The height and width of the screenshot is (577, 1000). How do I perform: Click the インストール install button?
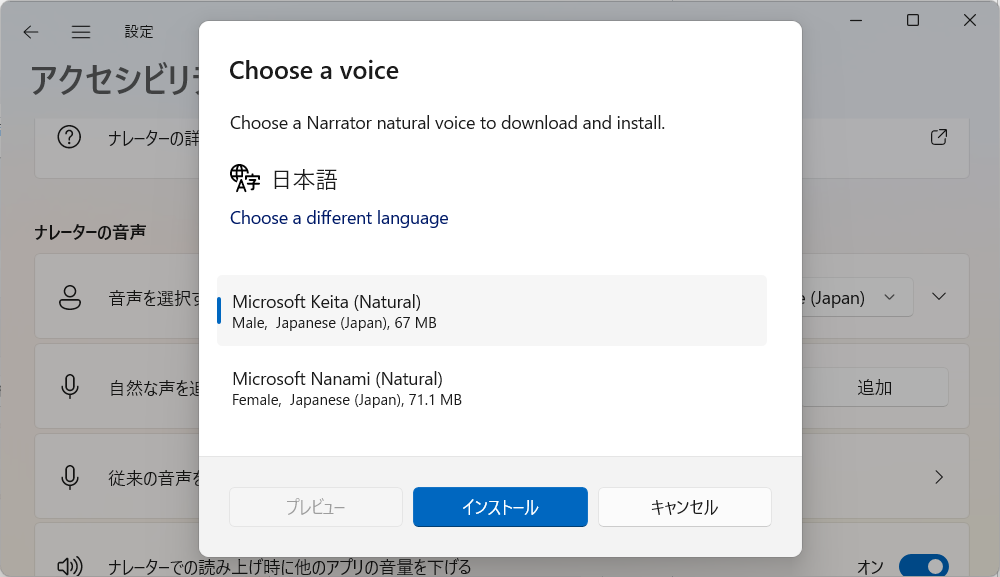pyautogui.click(x=500, y=507)
